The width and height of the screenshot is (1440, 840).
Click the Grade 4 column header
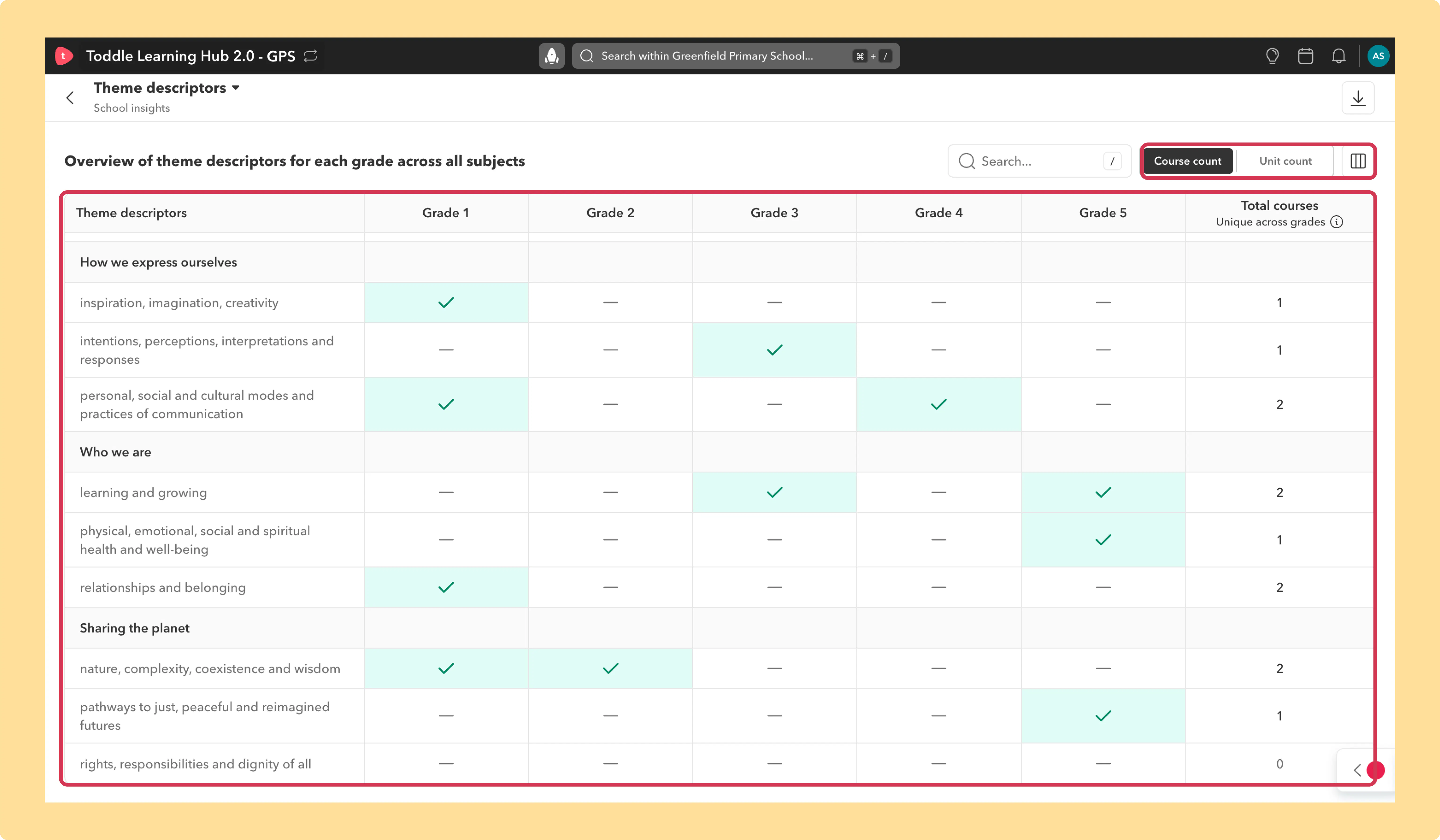coord(939,213)
